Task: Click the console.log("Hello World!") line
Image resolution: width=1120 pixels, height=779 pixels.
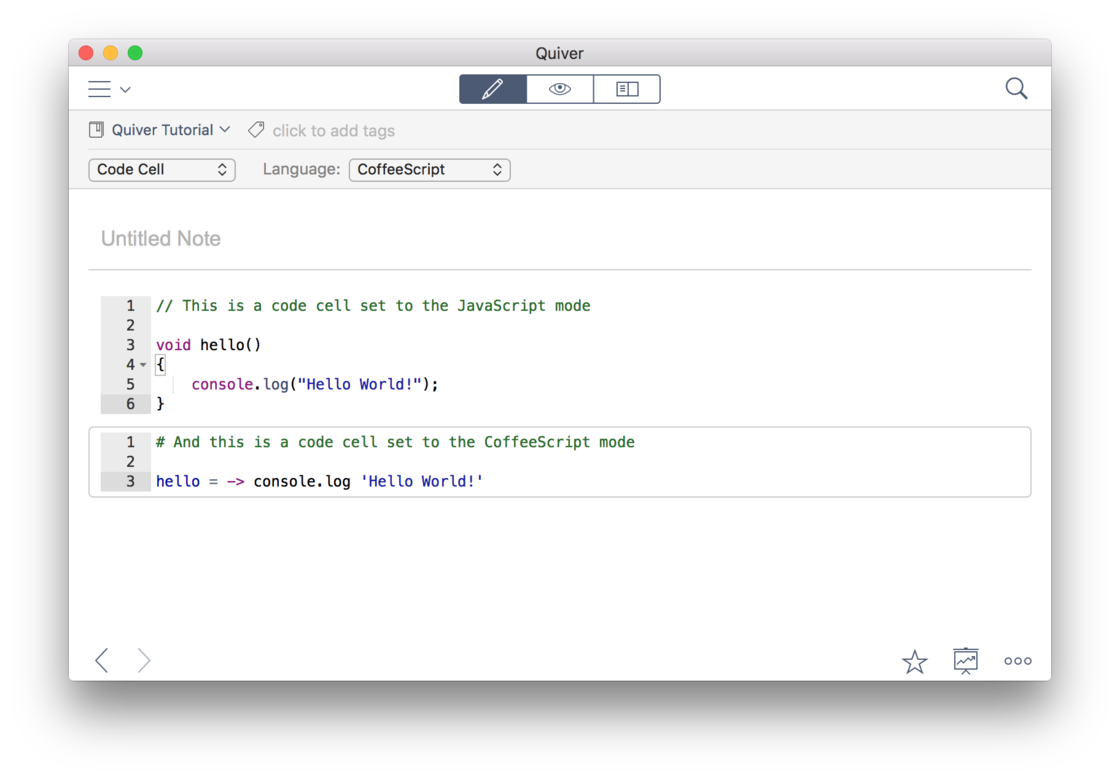Action: pyautogui.click(x=315, y=384)
